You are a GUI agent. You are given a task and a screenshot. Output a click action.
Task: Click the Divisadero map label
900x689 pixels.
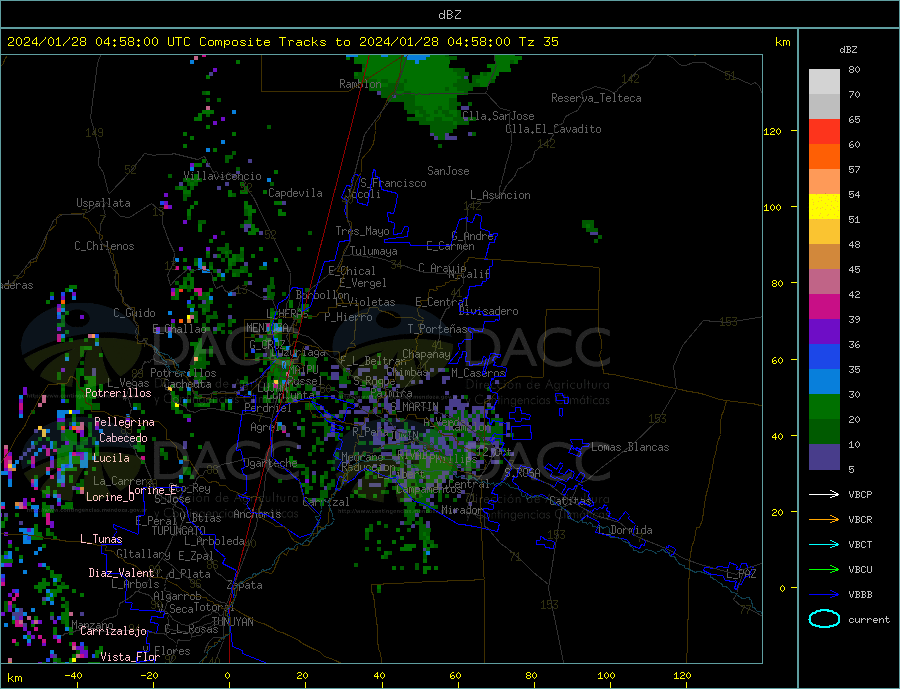click(488, 311)
